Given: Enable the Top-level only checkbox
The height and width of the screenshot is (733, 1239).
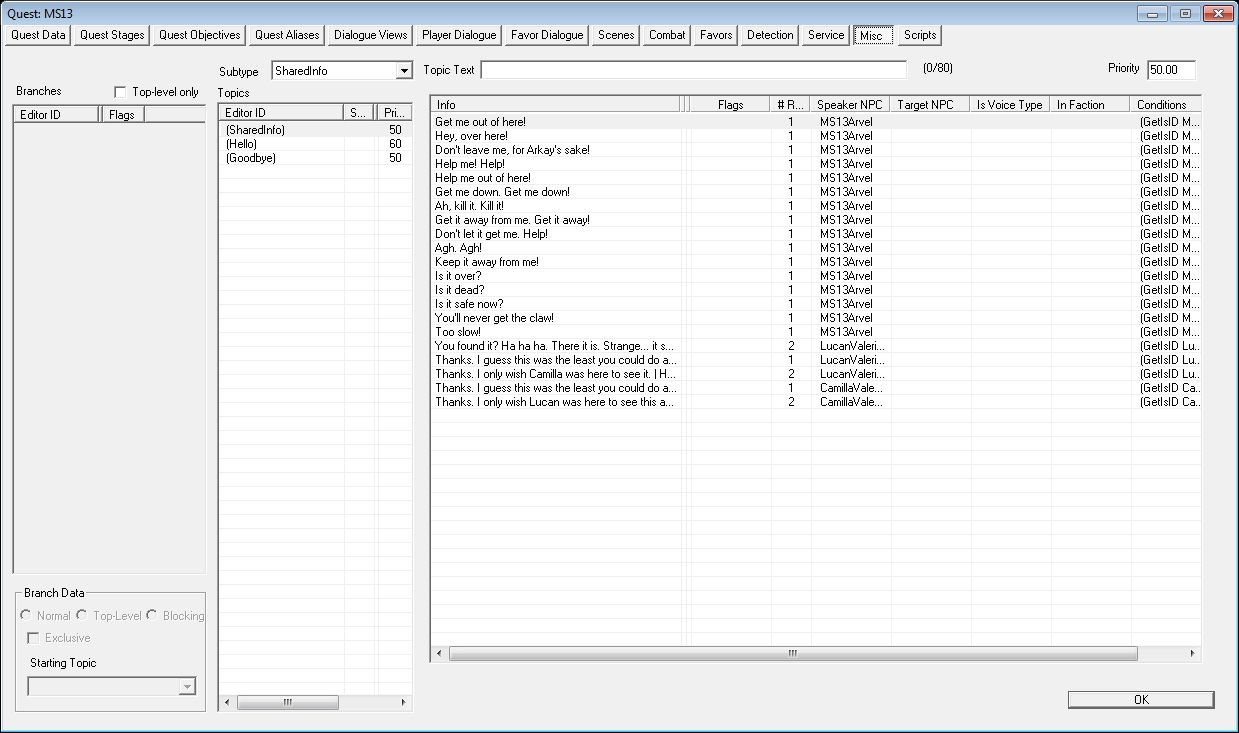Looking at the screenshot, I should coord(122,92).
